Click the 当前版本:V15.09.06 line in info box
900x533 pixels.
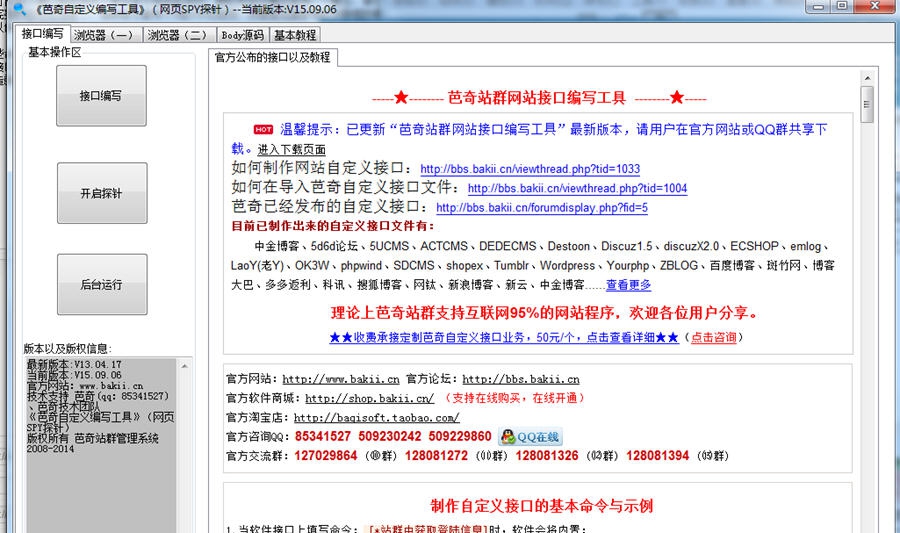point(74,375)
